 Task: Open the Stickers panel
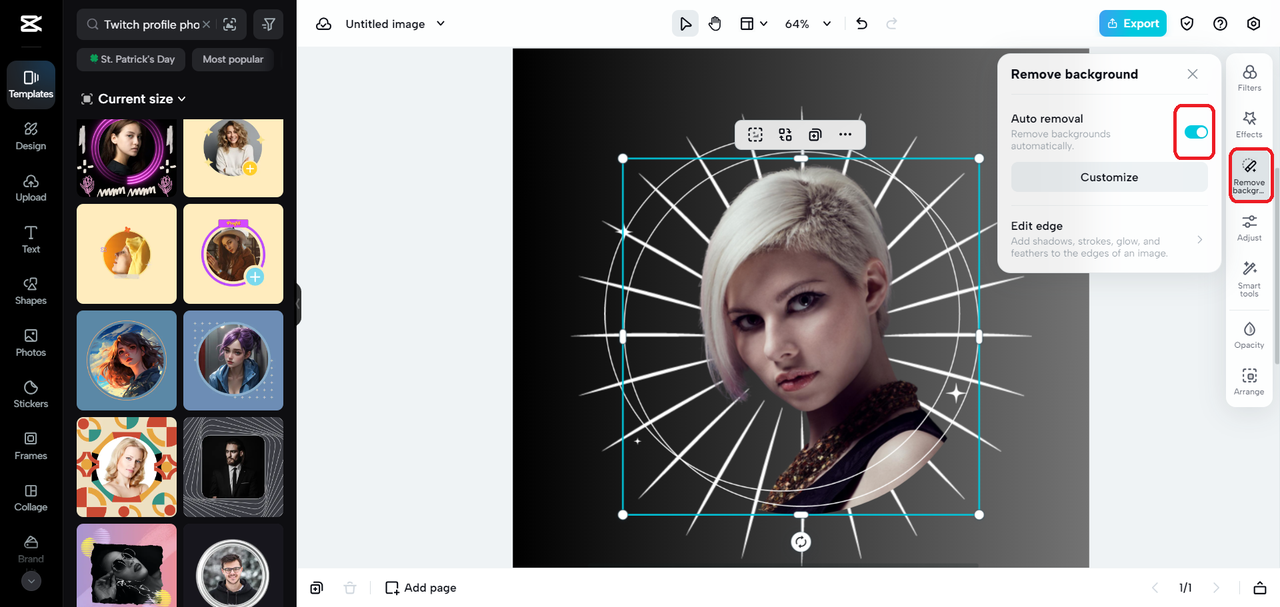point(31,395)
